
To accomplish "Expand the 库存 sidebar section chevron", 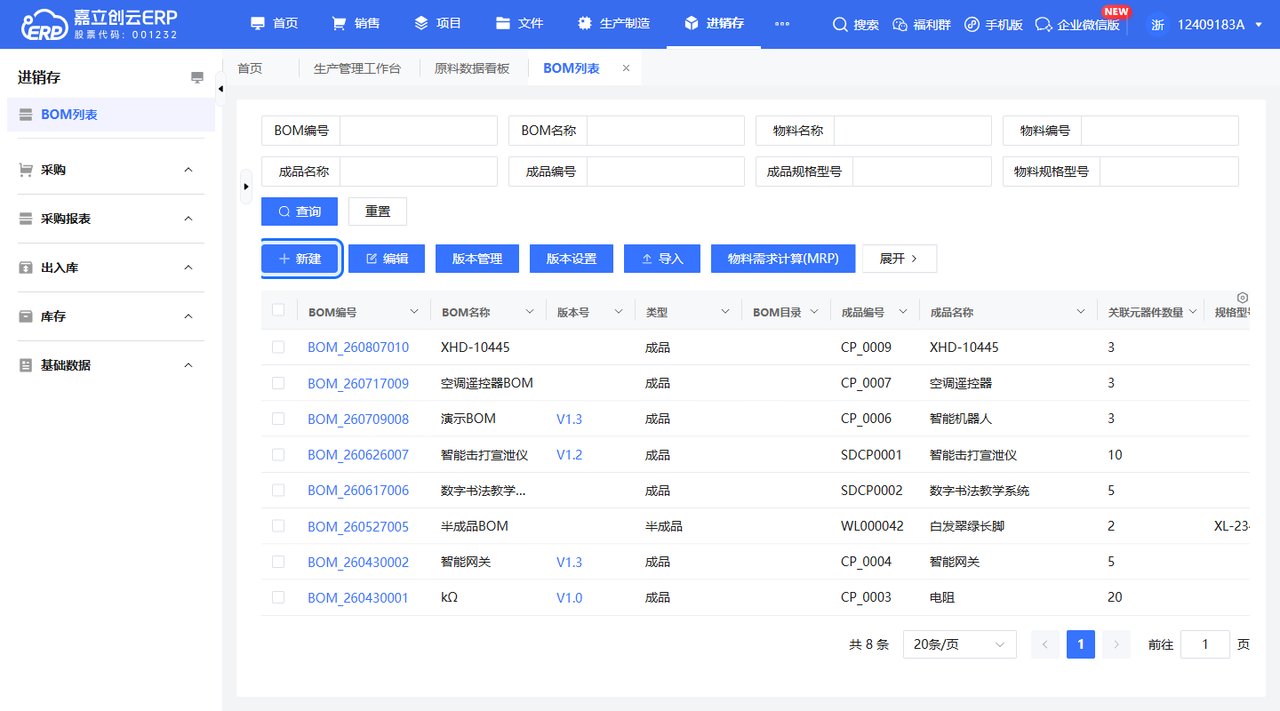I will coord(188,316).
